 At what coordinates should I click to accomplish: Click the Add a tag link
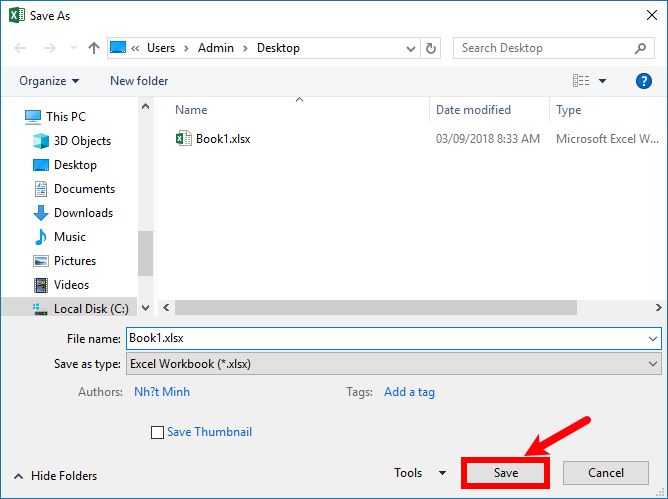[x=409, y=392]
